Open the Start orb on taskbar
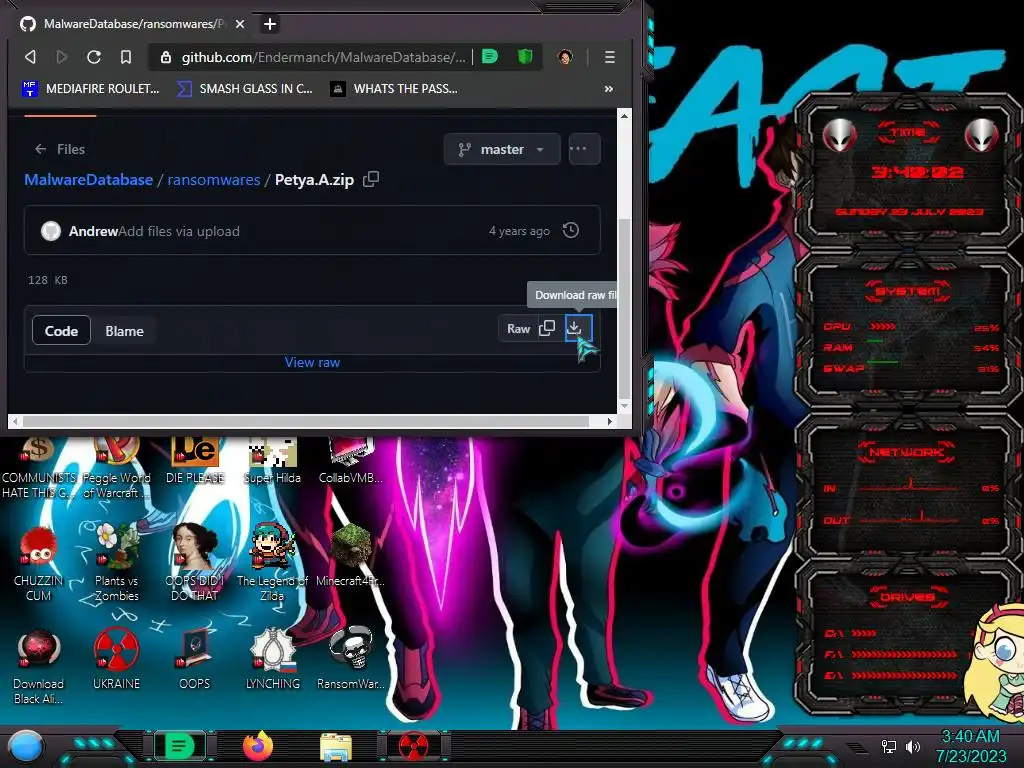Viewport: 1024px width, 768px height. pyautogui.click(x=26, y=746)
